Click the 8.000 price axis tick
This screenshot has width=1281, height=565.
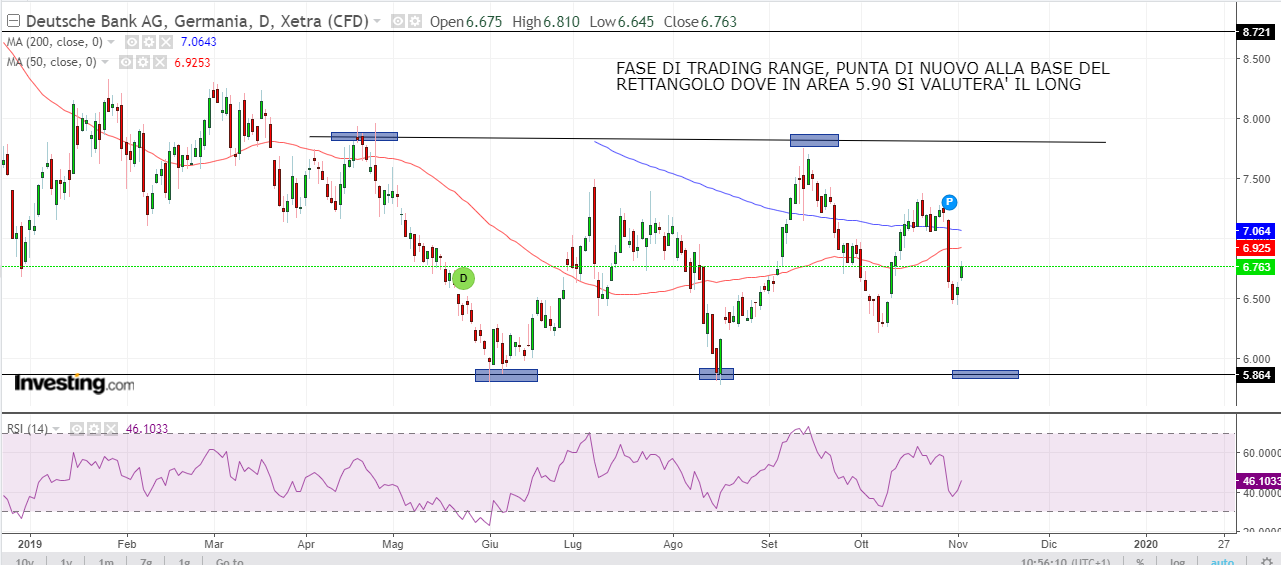pos(1257,119)
